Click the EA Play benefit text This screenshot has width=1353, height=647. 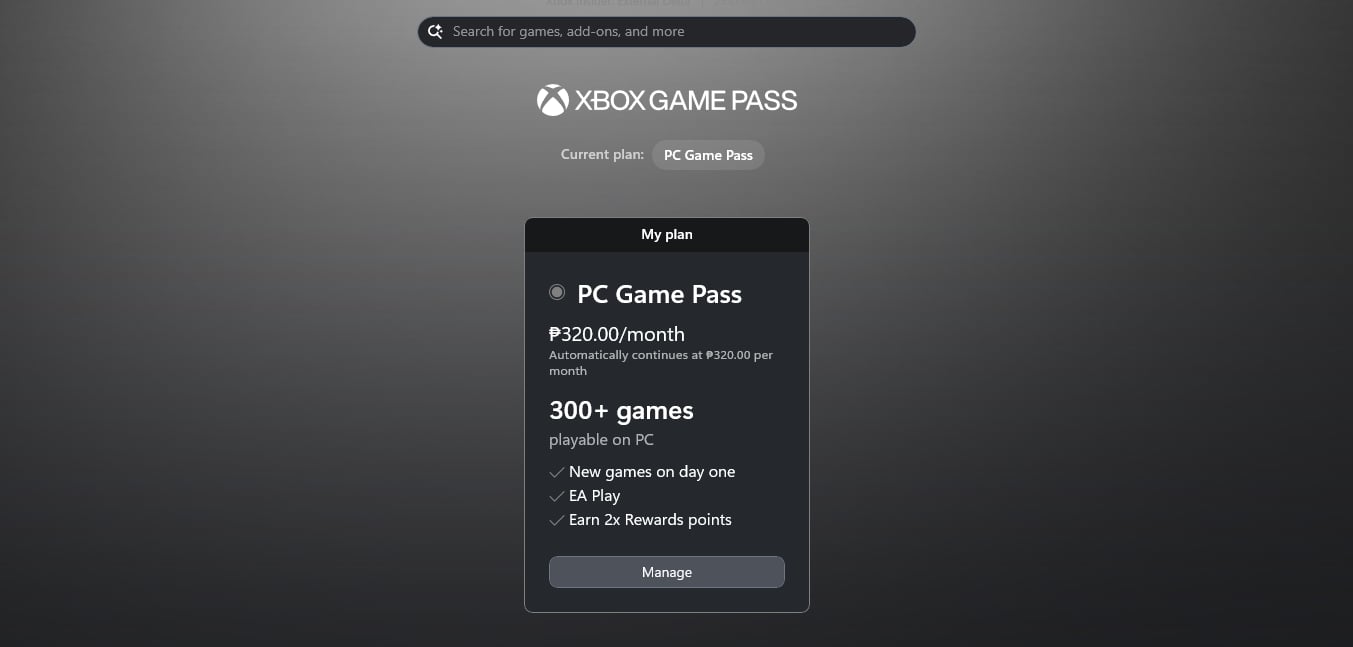(x=595, y=496)
